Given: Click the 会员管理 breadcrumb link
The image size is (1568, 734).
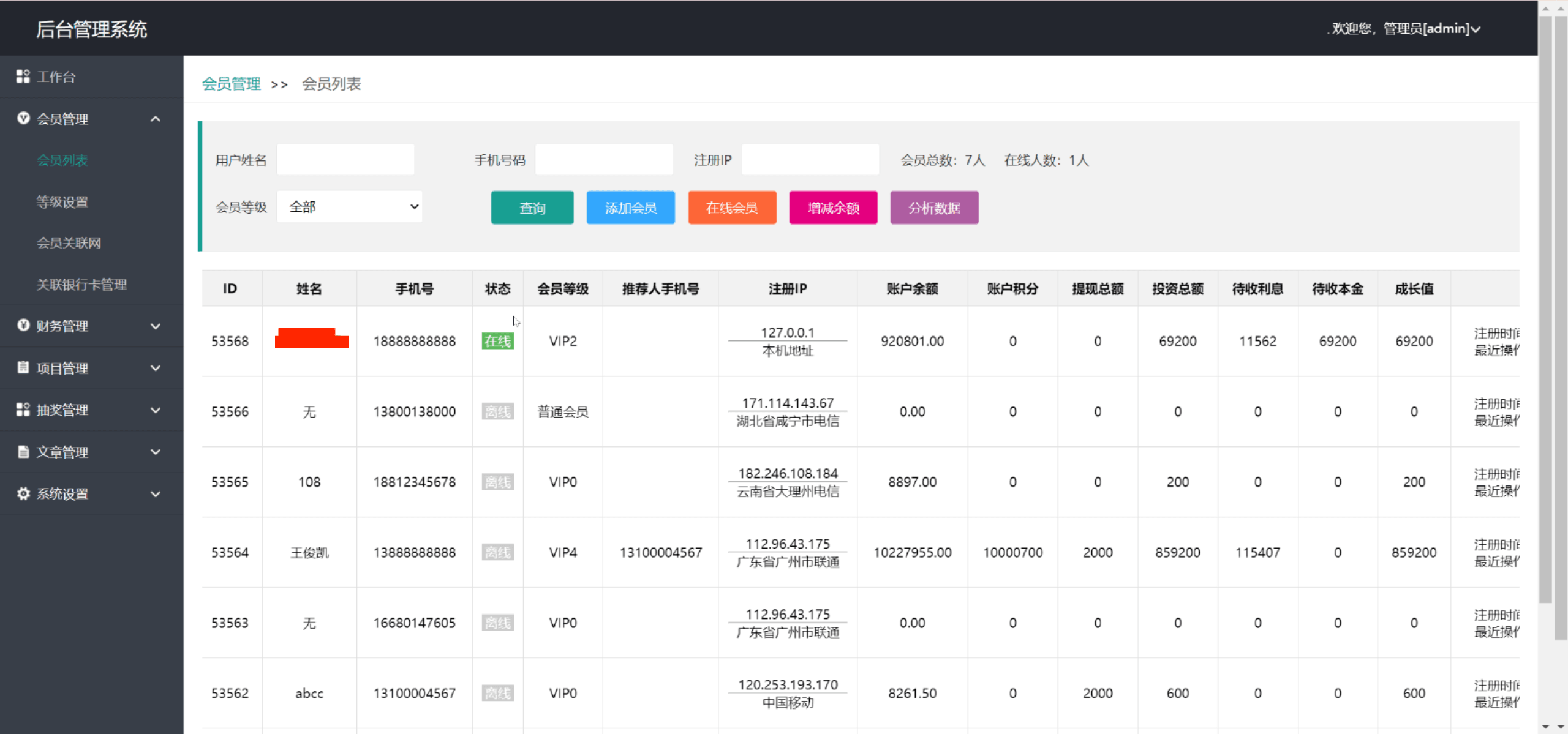Looking at the screenshot, I should click(x=232, y=84).
